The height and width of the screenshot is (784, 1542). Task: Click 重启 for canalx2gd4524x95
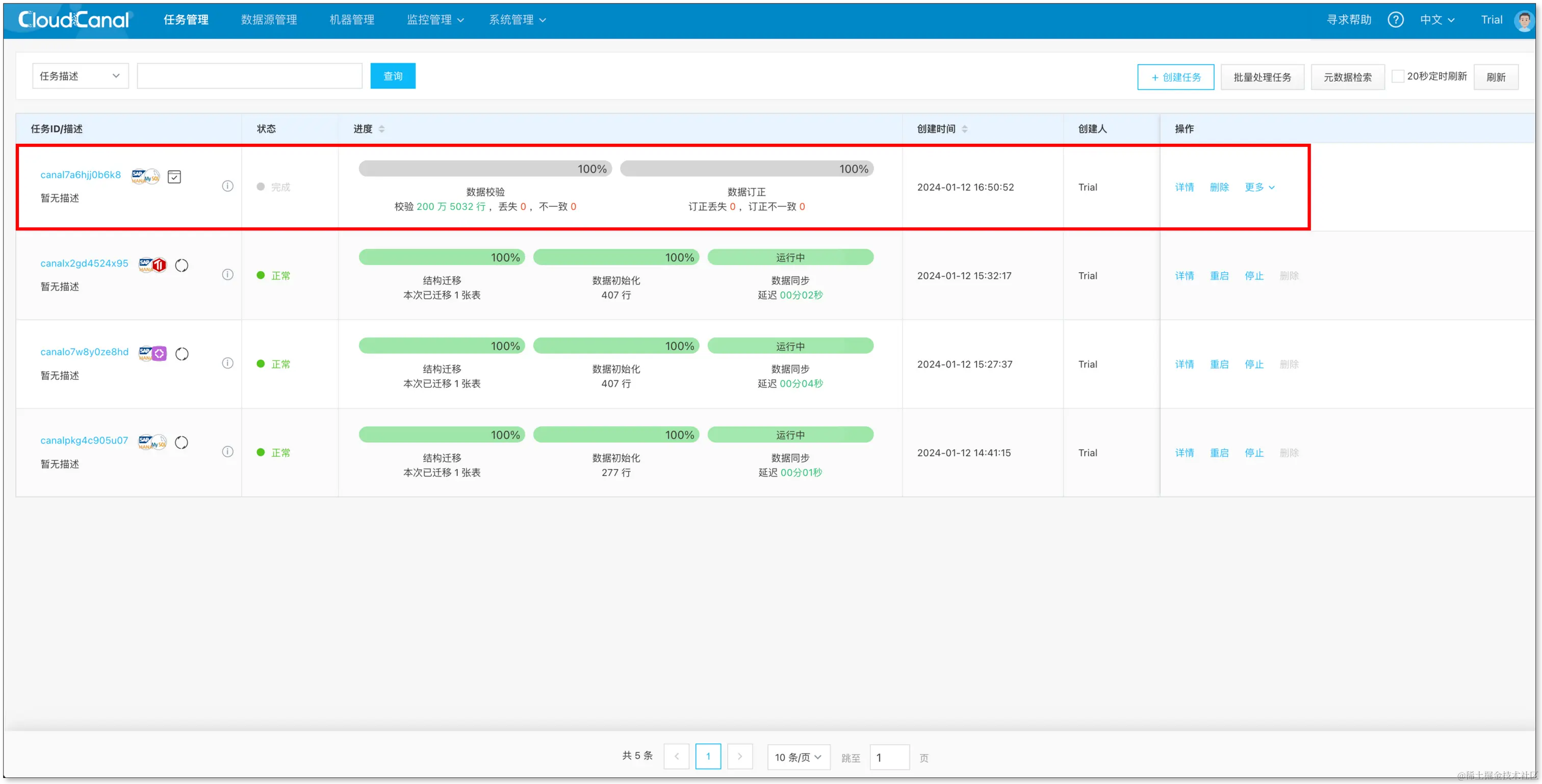pyautogui.click(x=1219, y=275)
